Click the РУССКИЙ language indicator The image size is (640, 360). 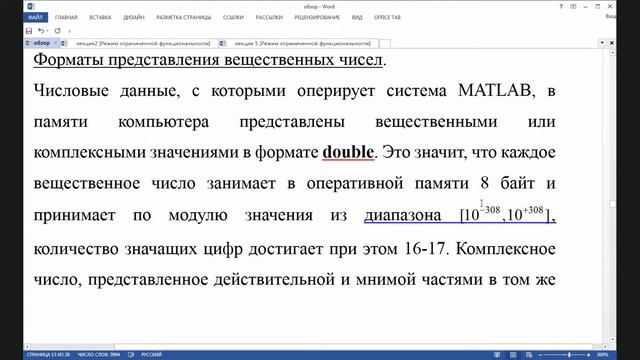[151, 355]
